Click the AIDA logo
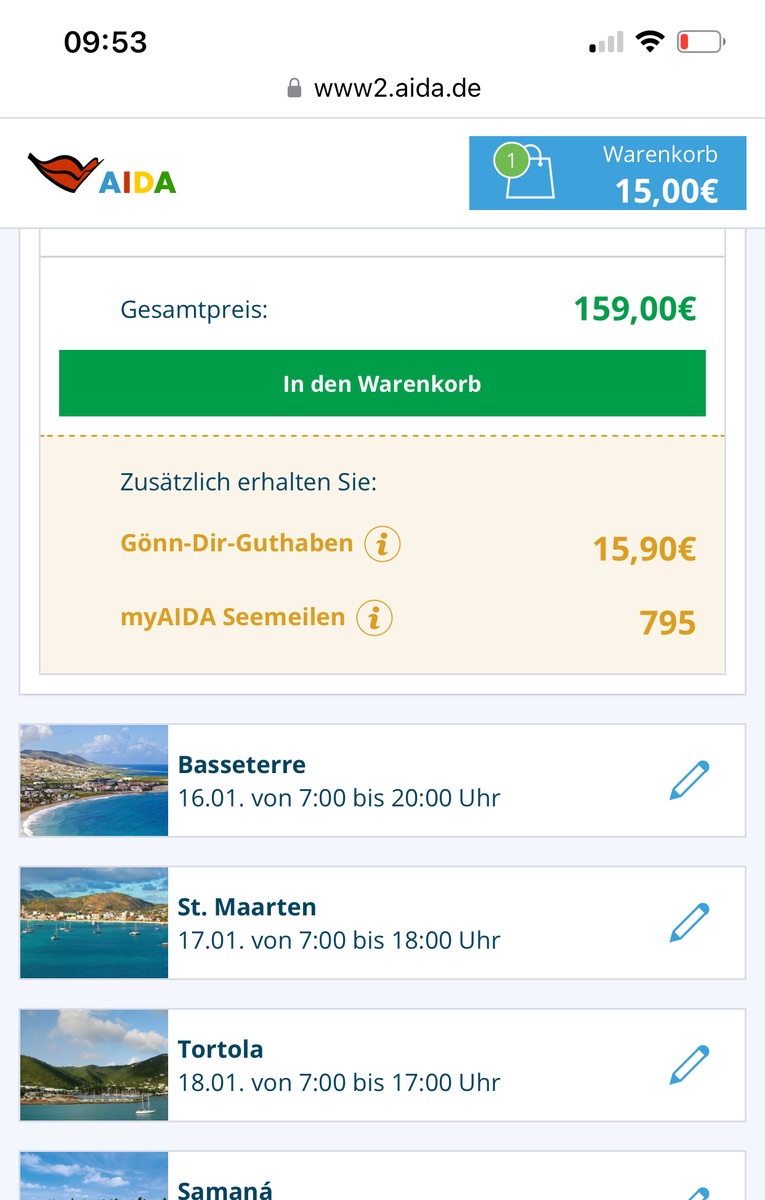 [102, 174]
